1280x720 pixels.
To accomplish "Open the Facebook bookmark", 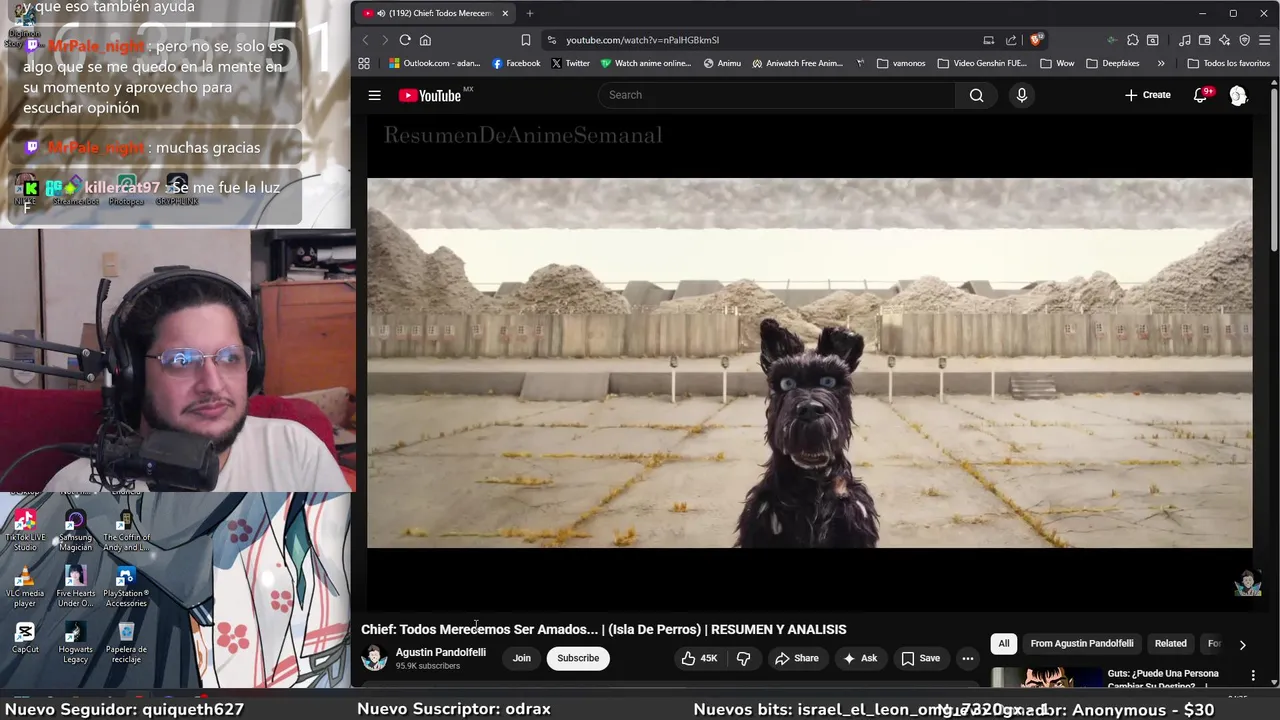I will click(x=516, y=63).
